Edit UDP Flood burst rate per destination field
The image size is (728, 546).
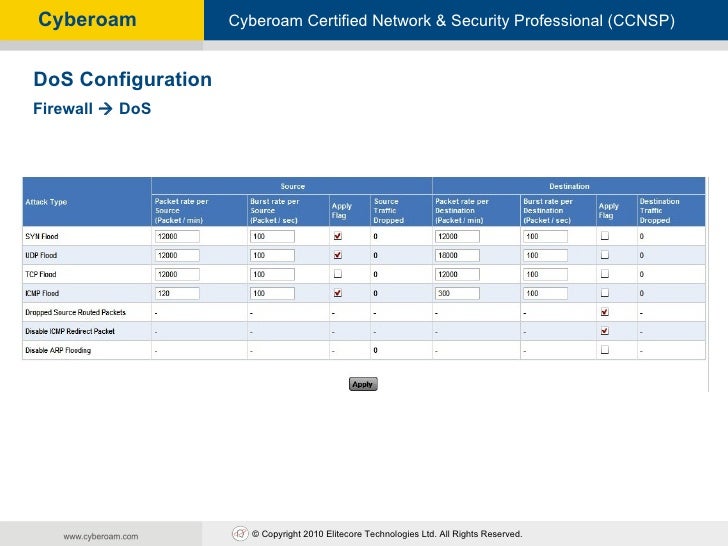click(x=545, y=255)
